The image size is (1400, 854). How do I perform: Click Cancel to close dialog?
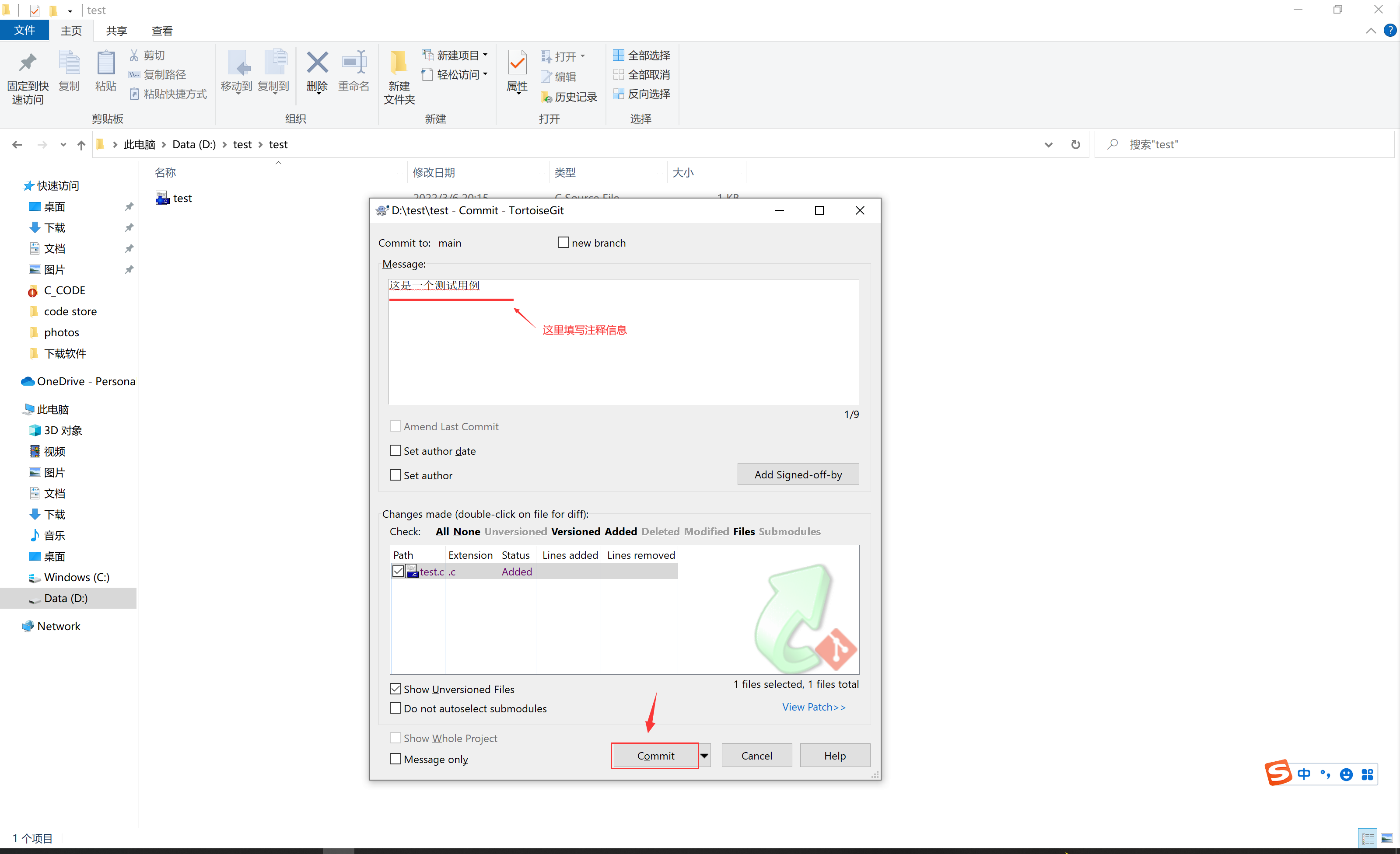point(756,755)
